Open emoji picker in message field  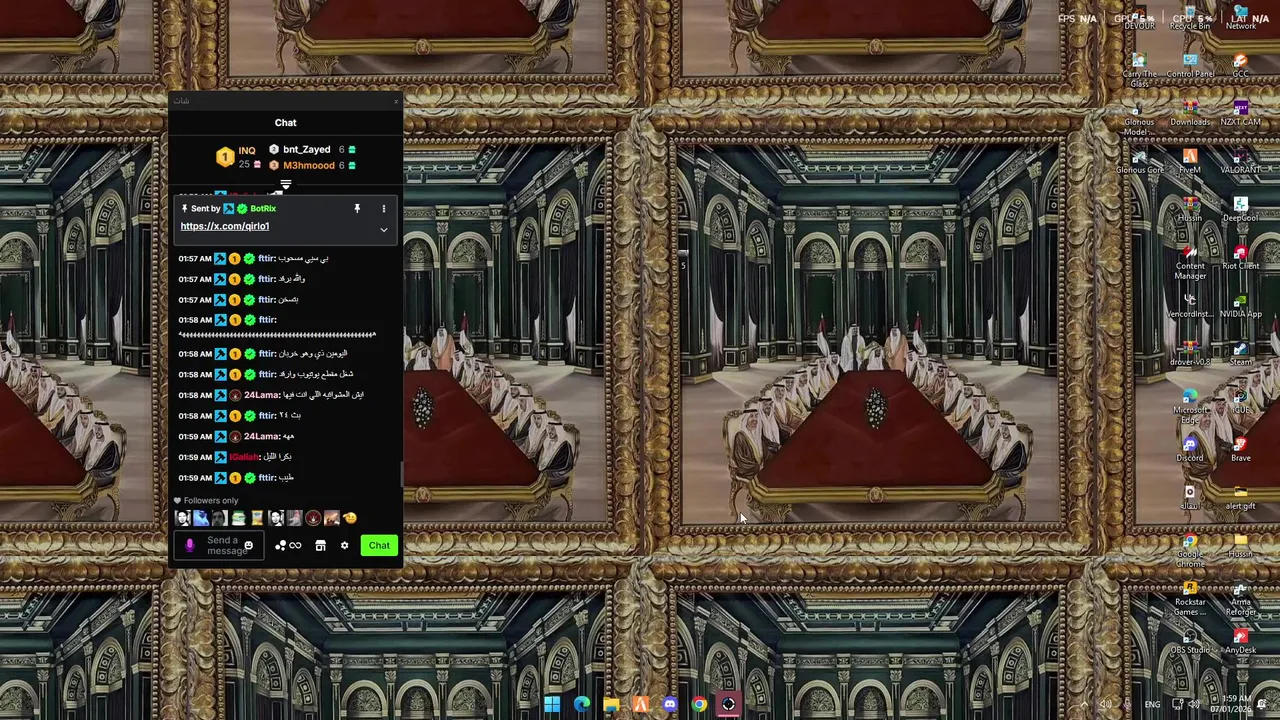(249, 546)
